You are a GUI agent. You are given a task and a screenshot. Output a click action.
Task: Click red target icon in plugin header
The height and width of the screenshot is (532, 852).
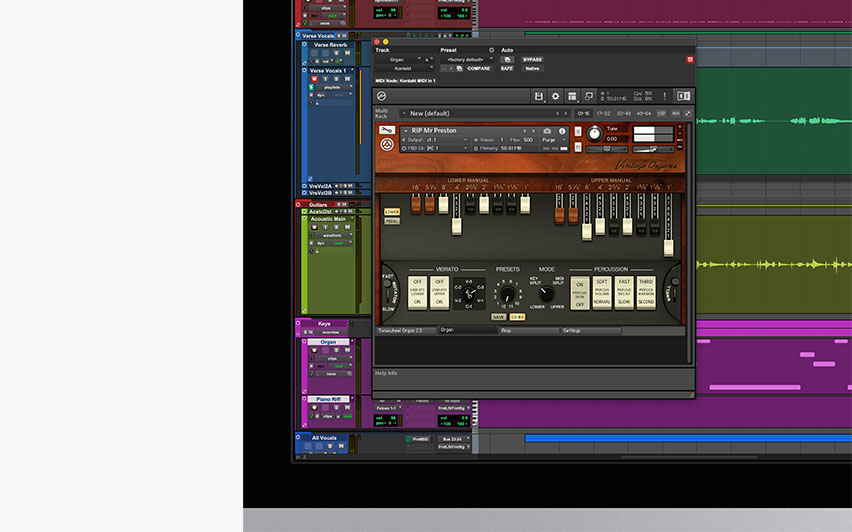[690, 59]
